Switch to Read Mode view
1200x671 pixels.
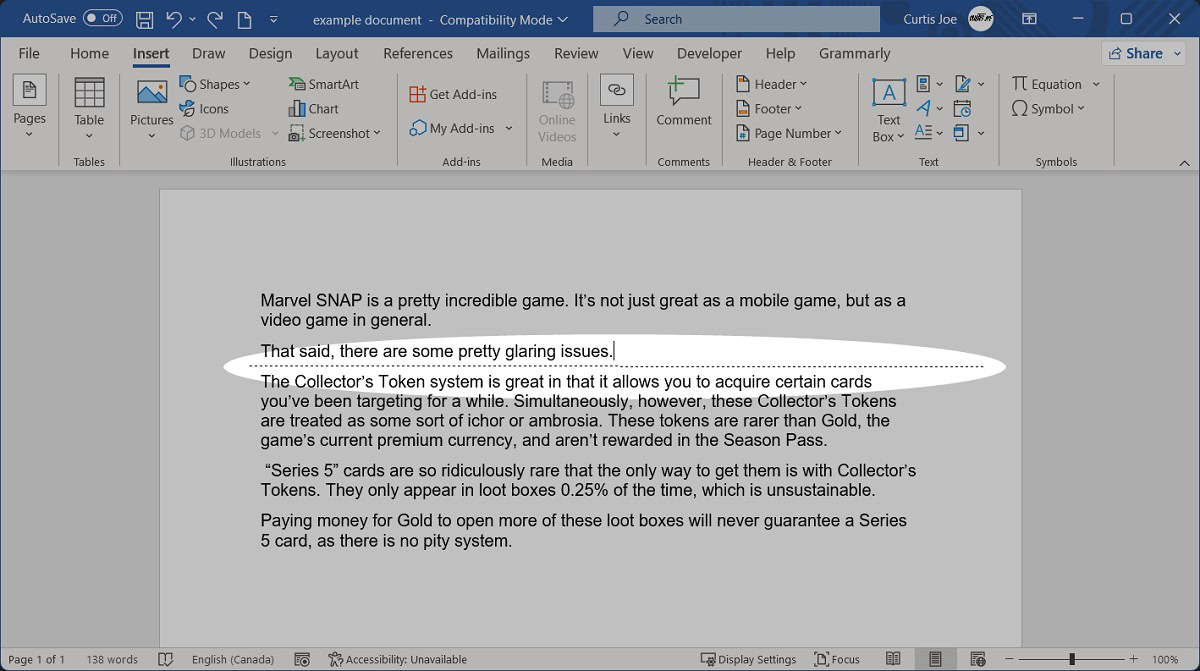(x=895, y=659)
